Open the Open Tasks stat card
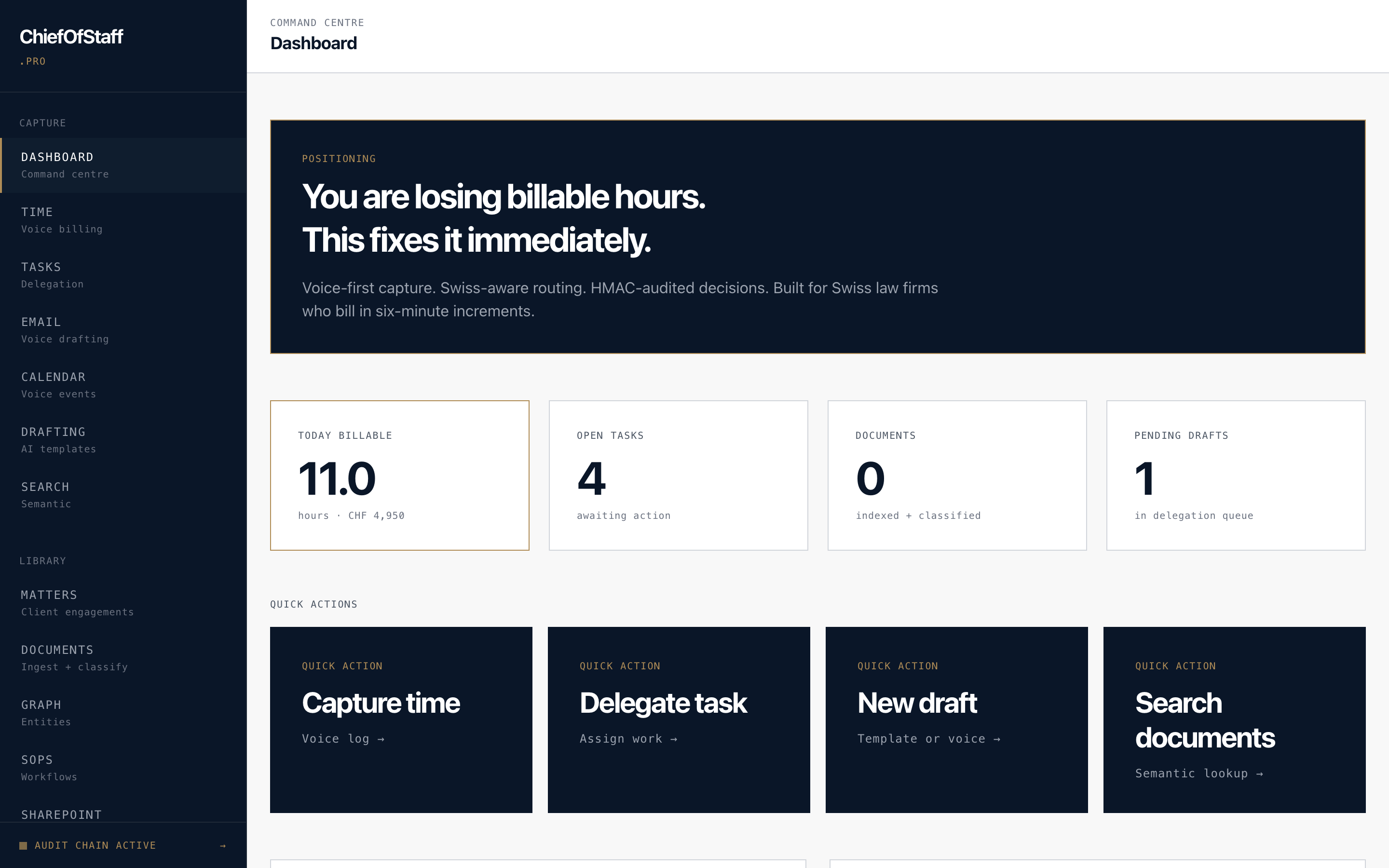The width and height of the screenshot is (1389, 868). [679, 475]
